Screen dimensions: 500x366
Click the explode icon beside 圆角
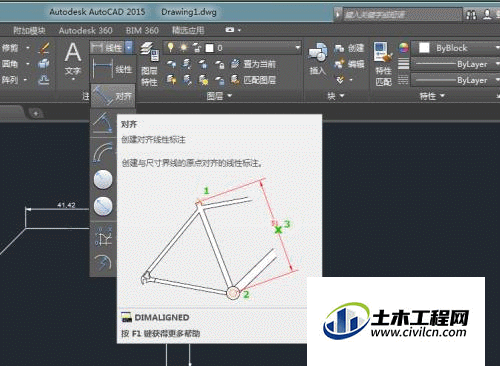pos(44,64)
